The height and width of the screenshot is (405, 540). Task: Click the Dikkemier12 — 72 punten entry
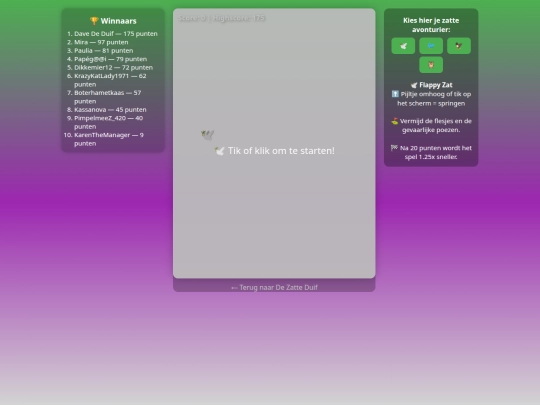(113, 68)
